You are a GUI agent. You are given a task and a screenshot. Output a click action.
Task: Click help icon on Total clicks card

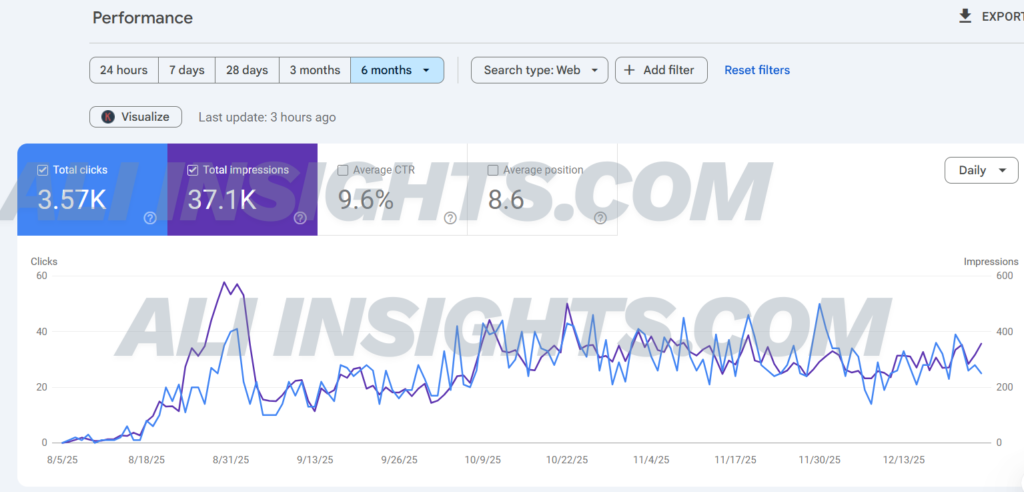point(150,218)
